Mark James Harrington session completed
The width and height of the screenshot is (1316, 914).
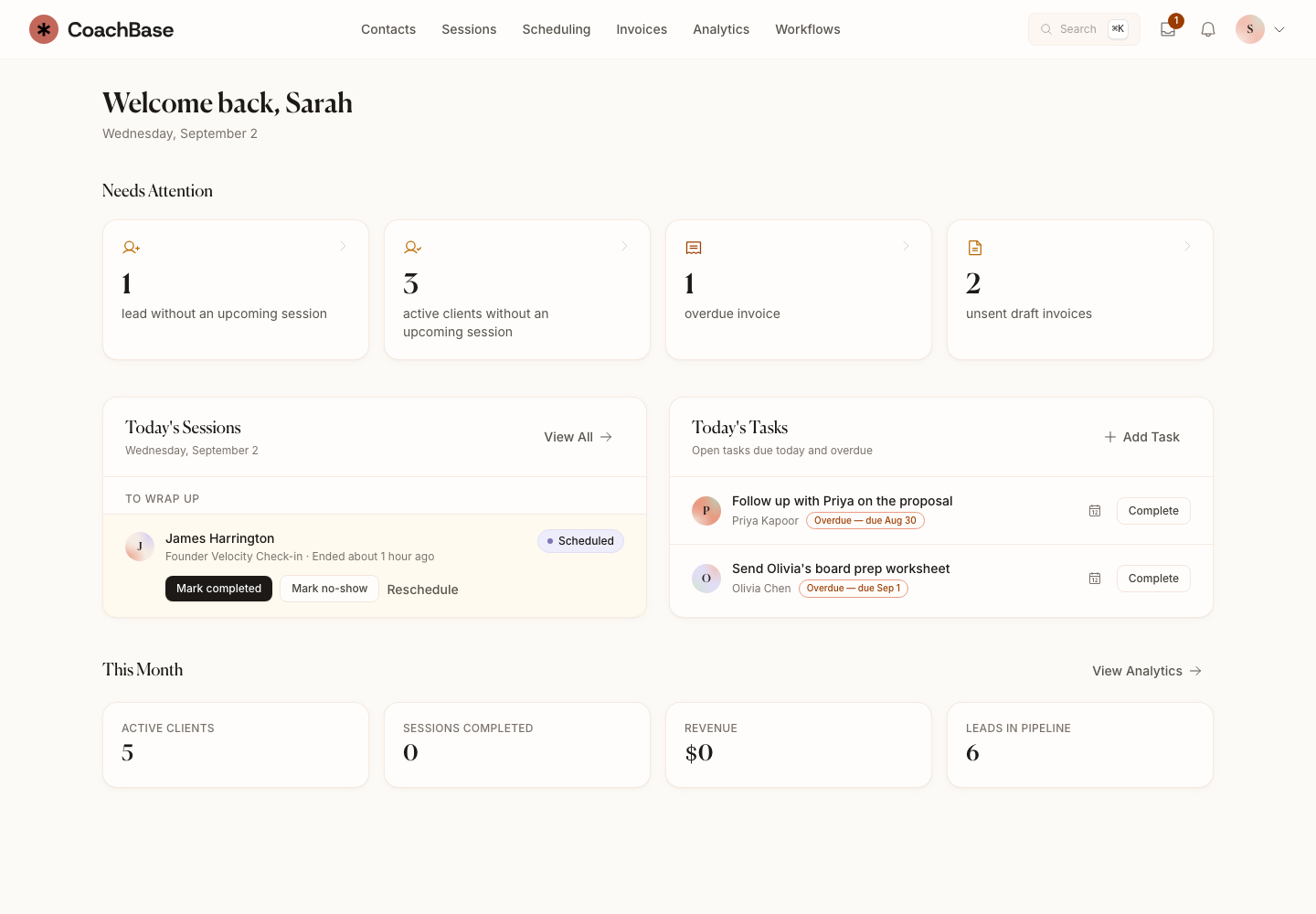coord(218,589)
